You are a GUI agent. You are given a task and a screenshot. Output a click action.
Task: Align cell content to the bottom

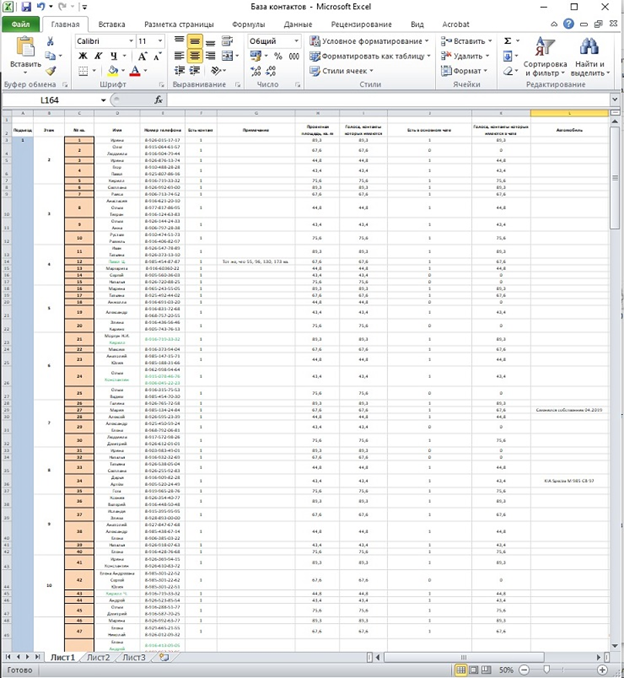click(210, 41)
